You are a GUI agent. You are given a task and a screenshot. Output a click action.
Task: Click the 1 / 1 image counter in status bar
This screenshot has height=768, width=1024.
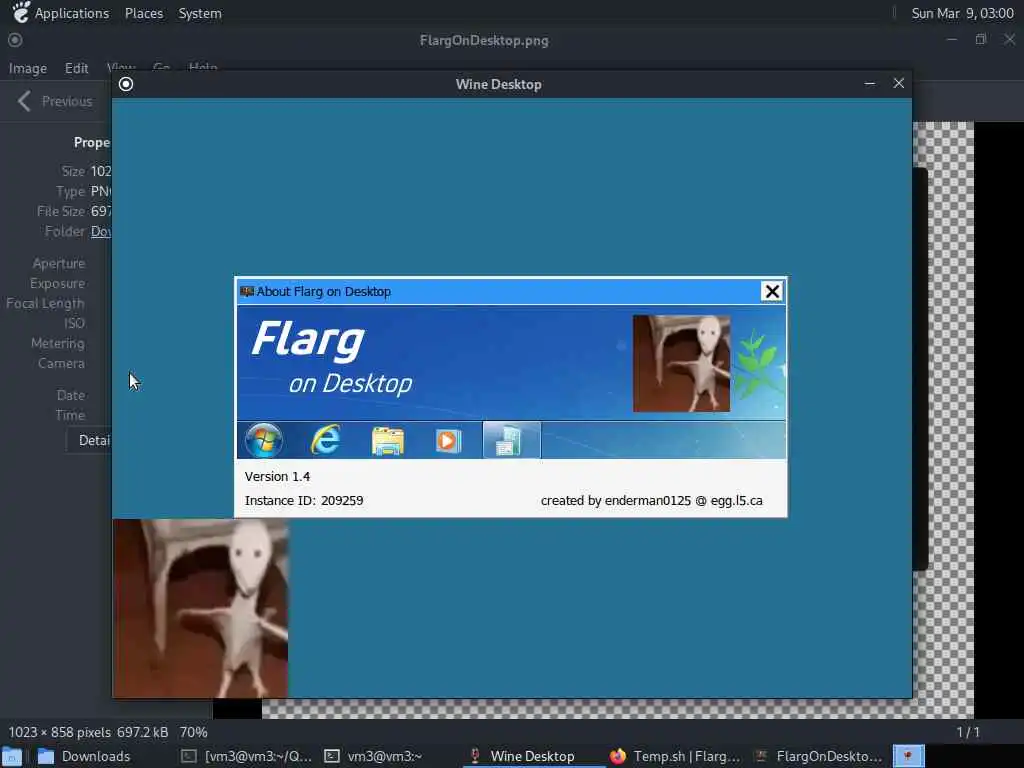pyautogui.click(x=968, y=732)
